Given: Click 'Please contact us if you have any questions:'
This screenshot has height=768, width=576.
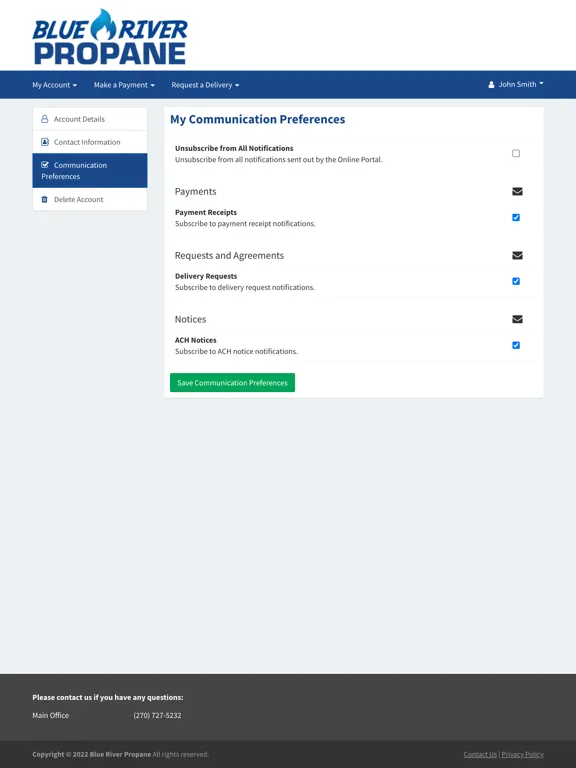Looking at the screenshot, I should point(108,697).
